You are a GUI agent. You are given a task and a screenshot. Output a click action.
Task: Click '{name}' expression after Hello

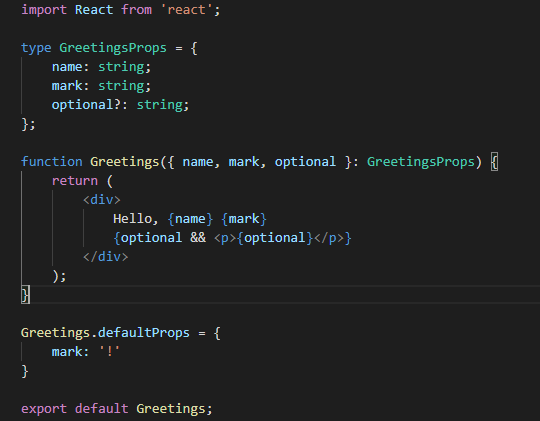[190, 219]
